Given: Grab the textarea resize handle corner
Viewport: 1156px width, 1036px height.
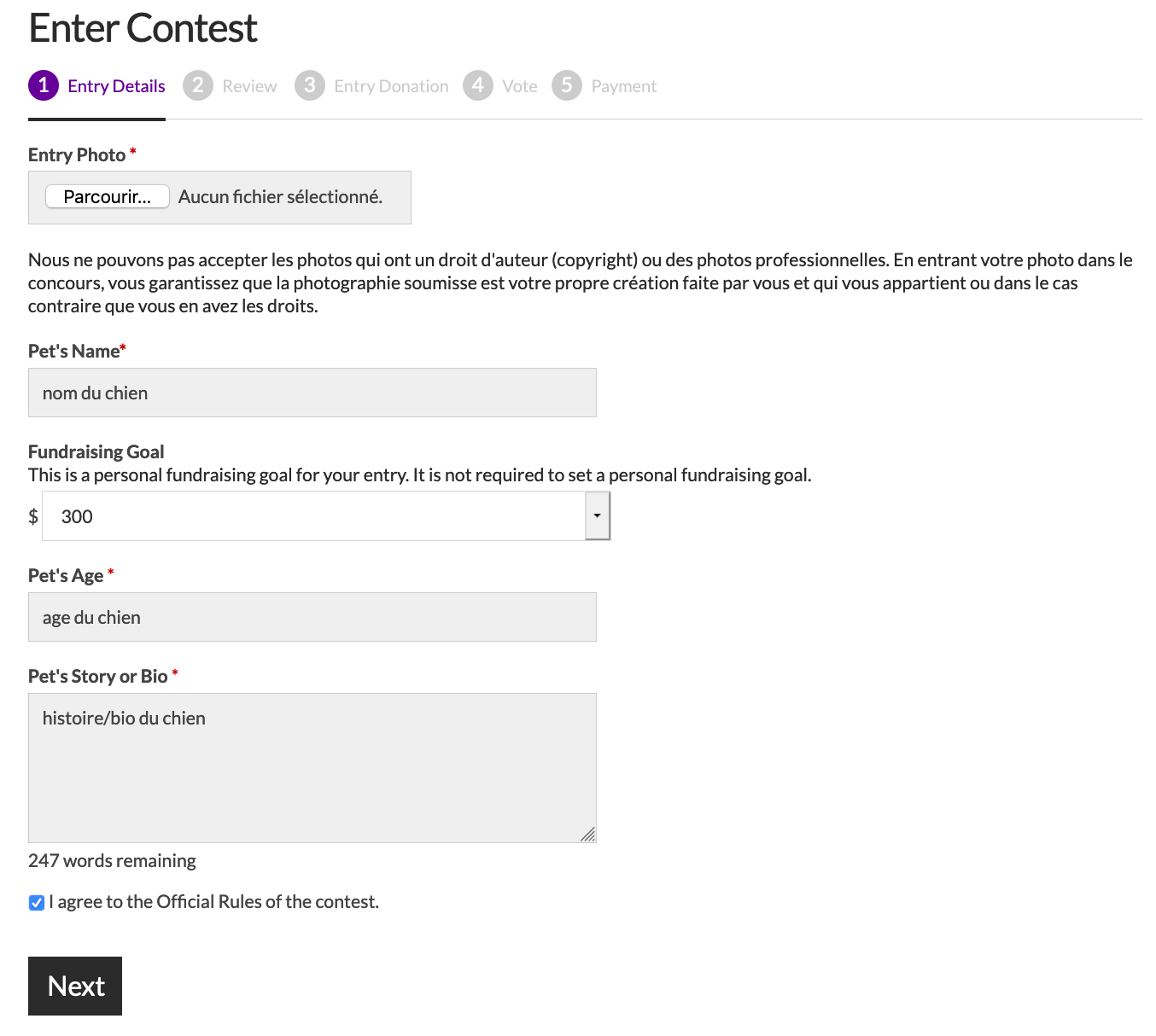Looking at the screenshot, I should click(x=588, y=835).
